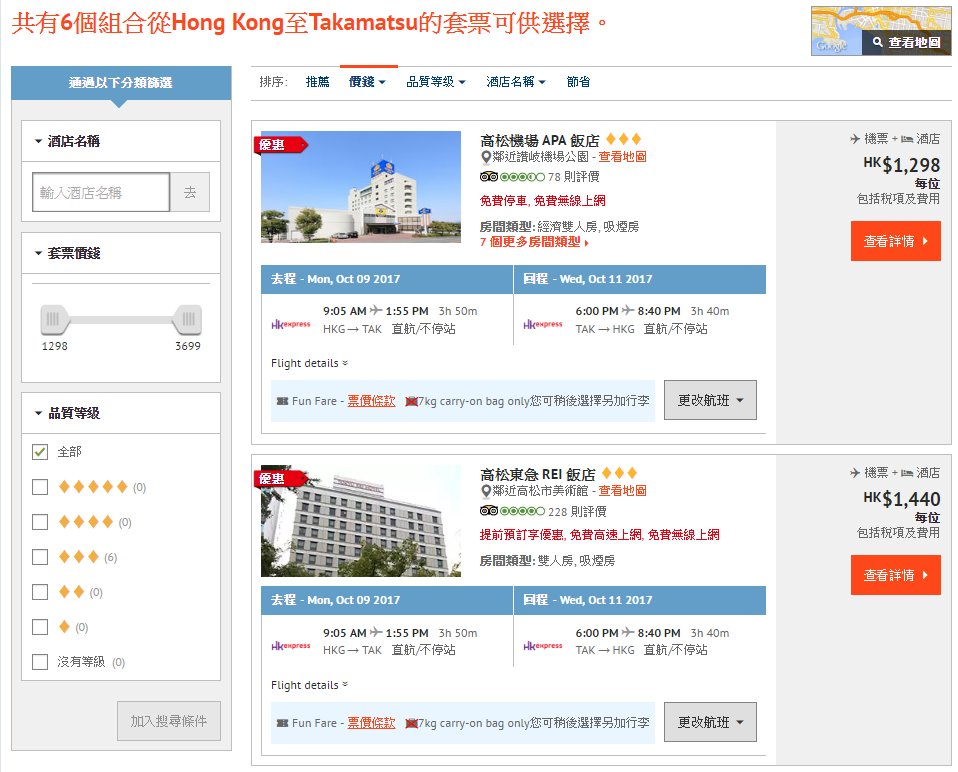
Task: Sort results by 節省
Action: coord(579,82)
